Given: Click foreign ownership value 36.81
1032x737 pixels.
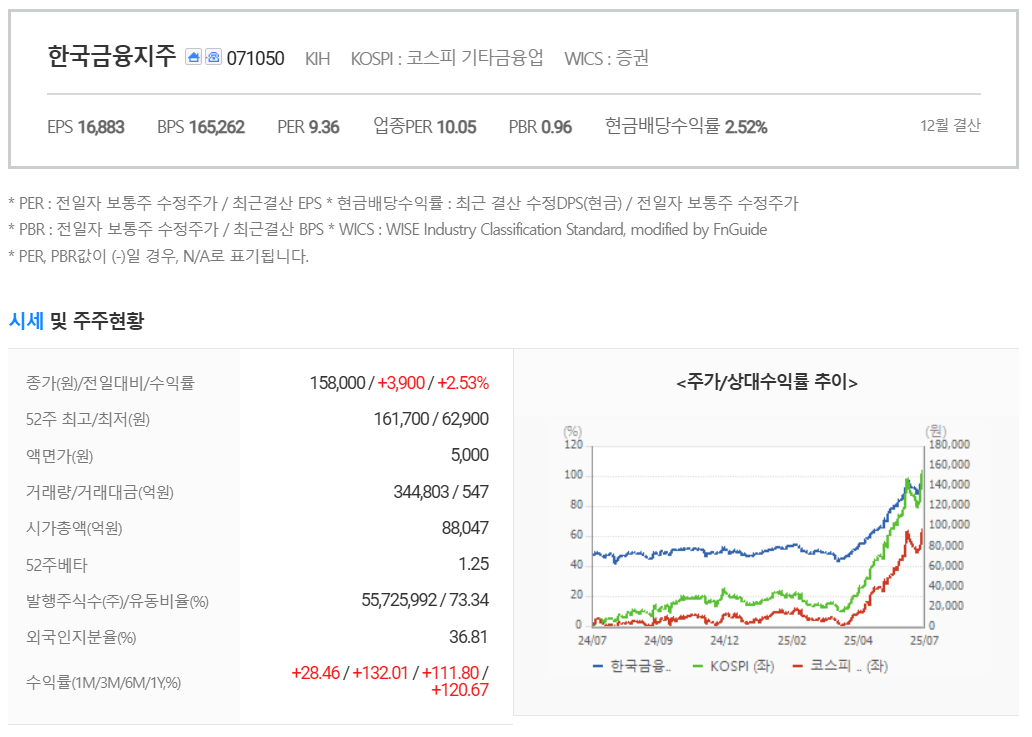Looking at the screenshot, I should point(469,637).
